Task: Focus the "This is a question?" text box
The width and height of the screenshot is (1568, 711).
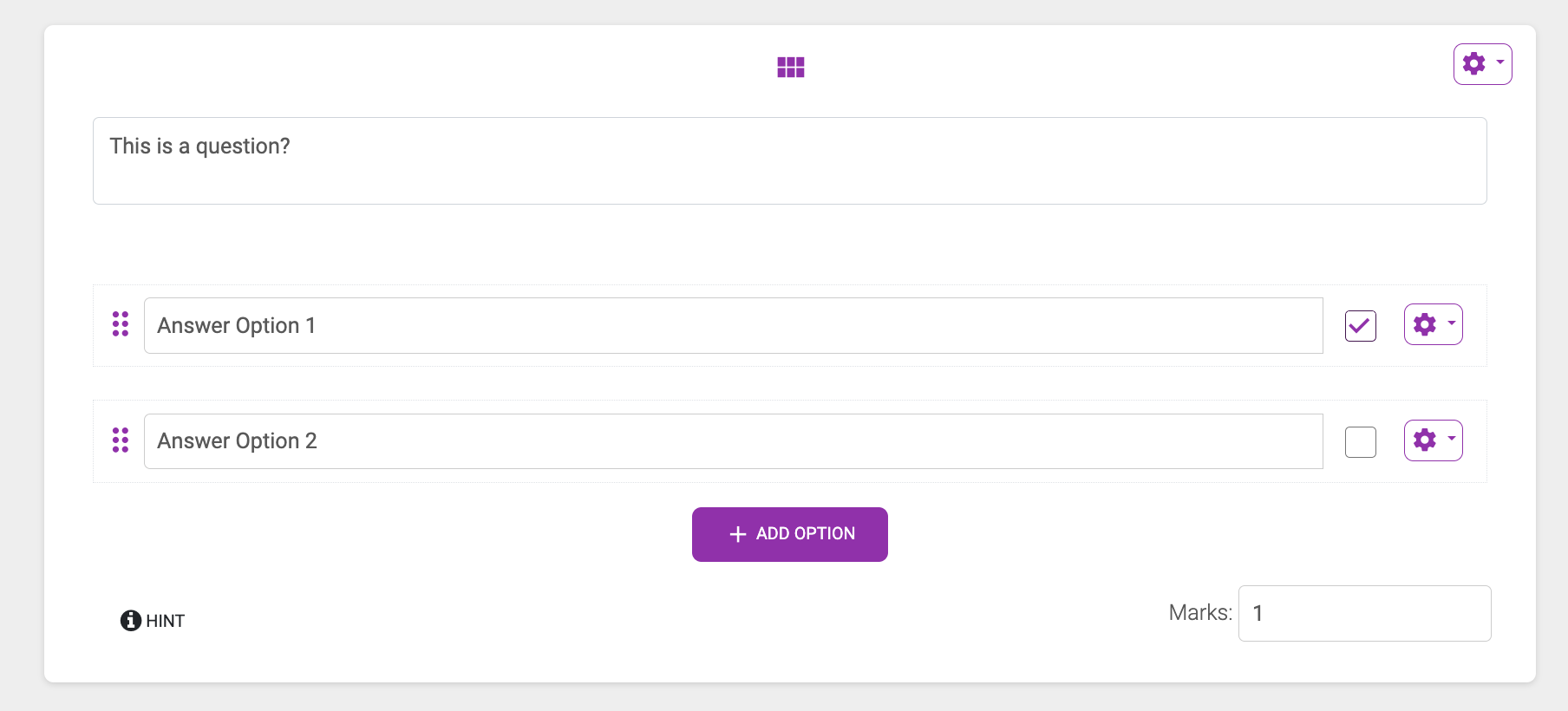Action: pos(789,161)
